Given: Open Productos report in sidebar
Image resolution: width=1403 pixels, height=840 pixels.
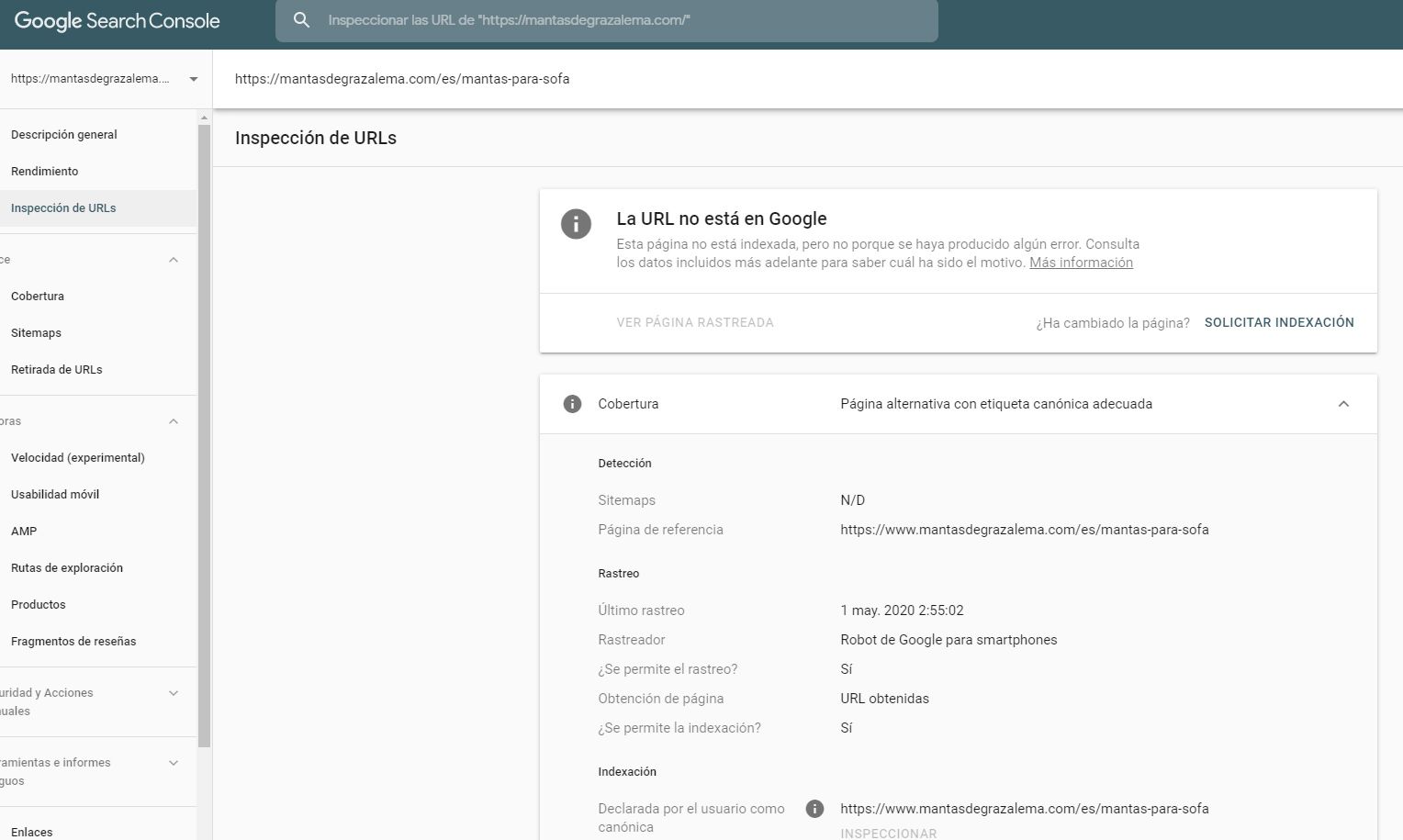Looking at the screenshot, I should (39, 605).
